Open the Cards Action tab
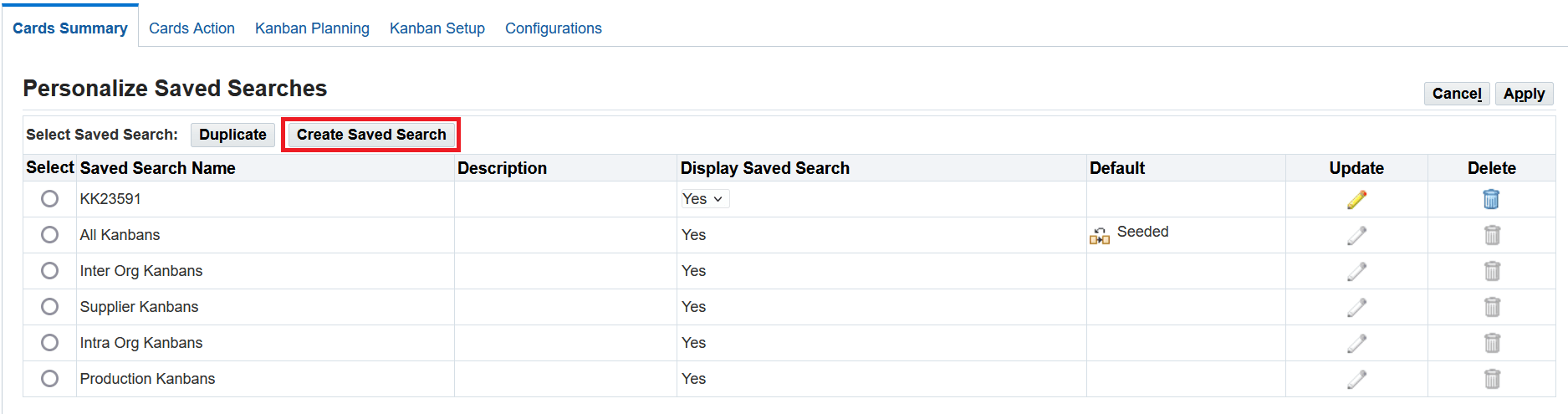 192,28
